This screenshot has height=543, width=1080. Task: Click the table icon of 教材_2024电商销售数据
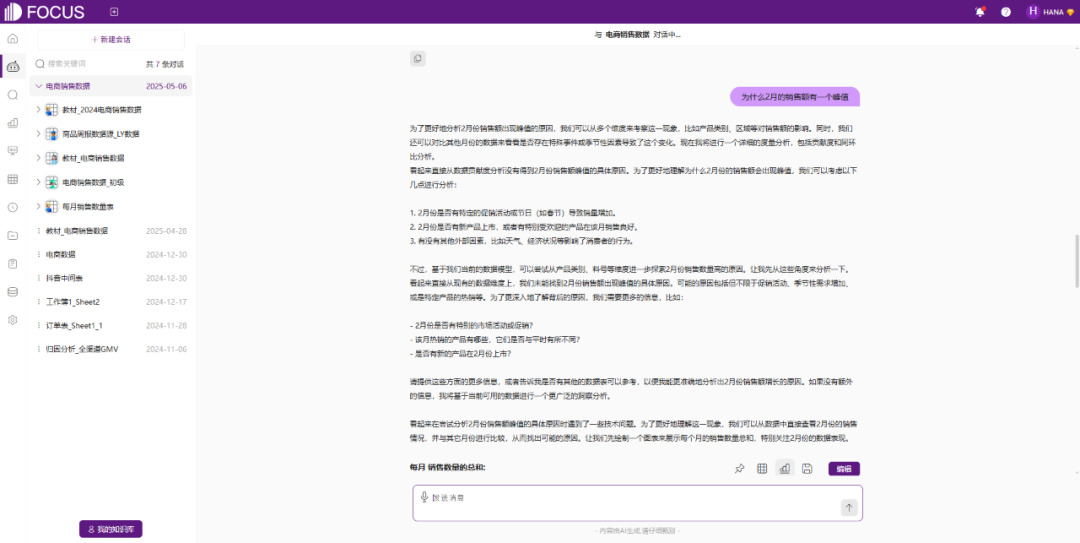point(52,110)
